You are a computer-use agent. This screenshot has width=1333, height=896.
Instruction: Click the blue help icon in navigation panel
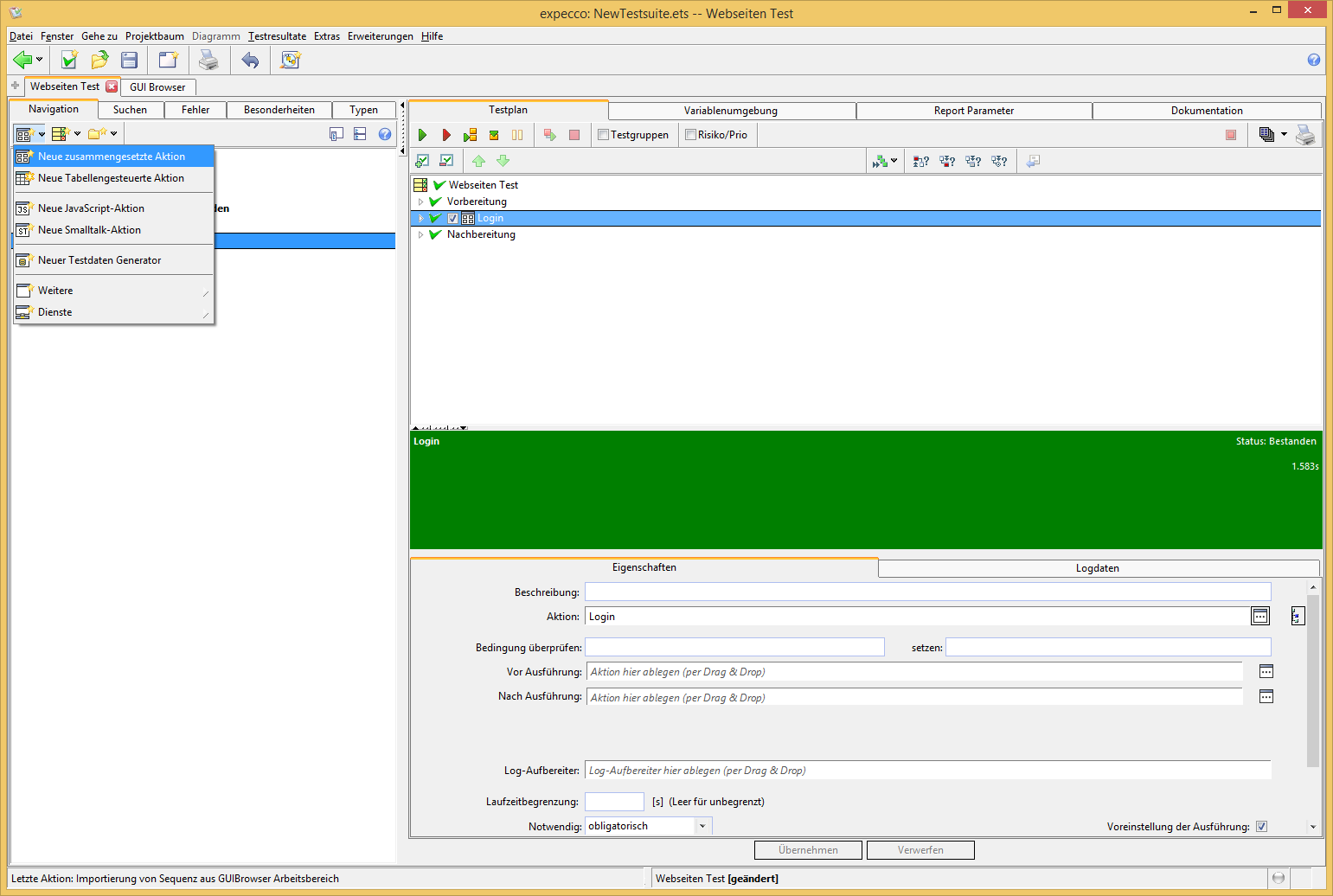click(x=385, y=134)
